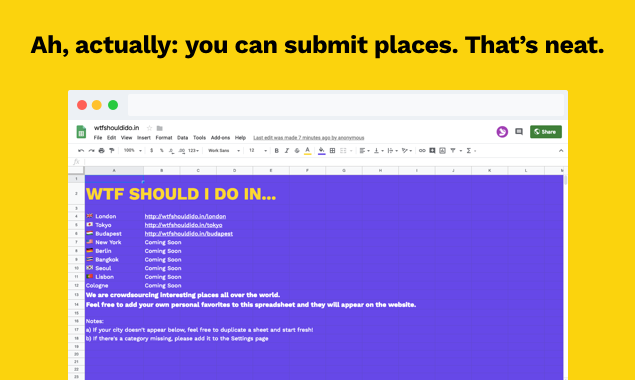Click the browser address bar
The image size is (635, 380).
point(346,105)
